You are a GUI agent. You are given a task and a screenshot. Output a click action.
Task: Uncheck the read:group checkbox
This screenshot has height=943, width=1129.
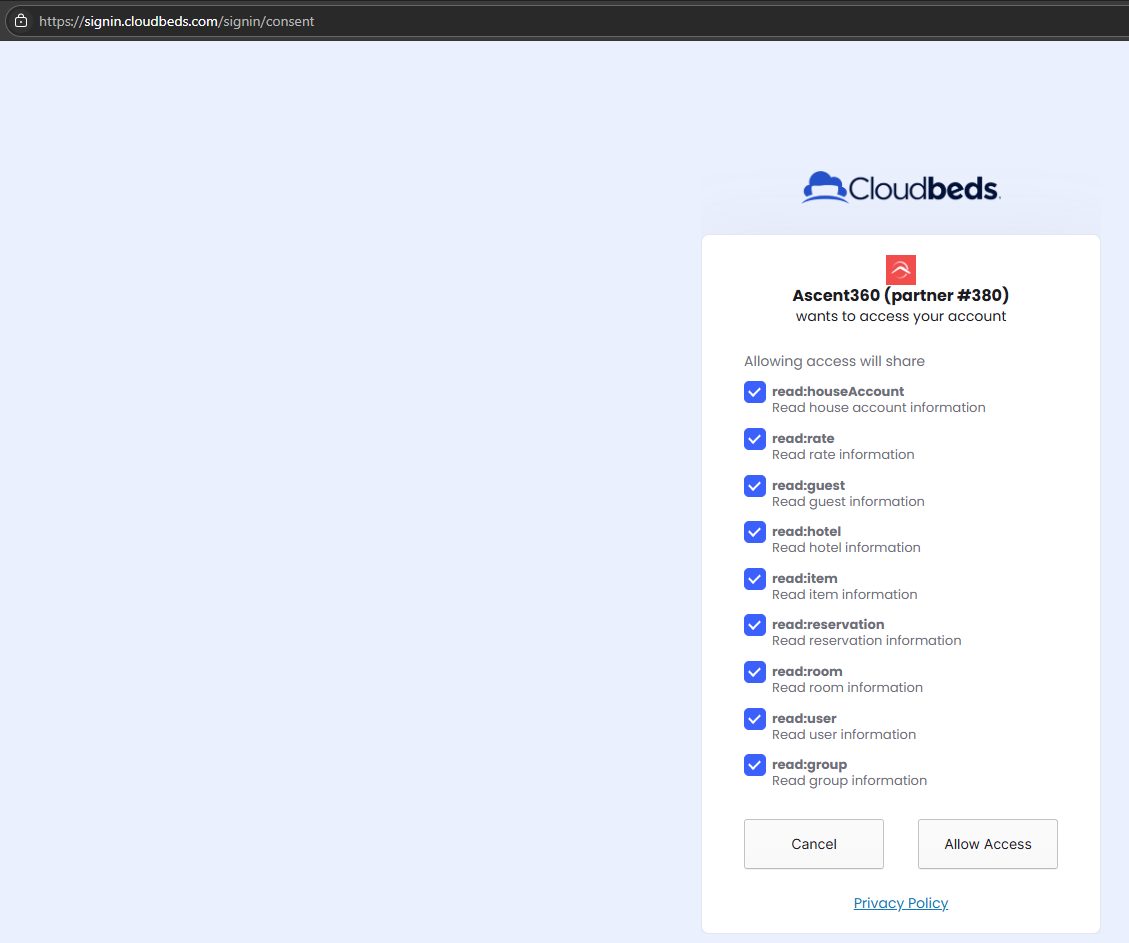click(755, 764)
